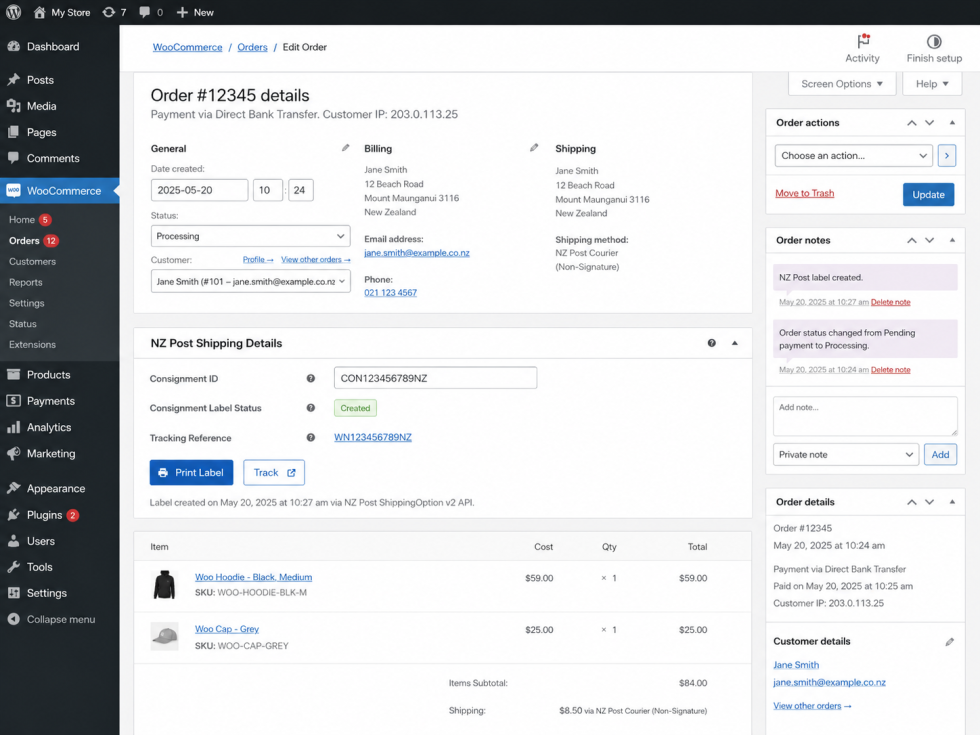Screen dimensions: 980x735
Task: Open the updates indicator showing 7
Action: pyautogui.click(x=114, y=12)
